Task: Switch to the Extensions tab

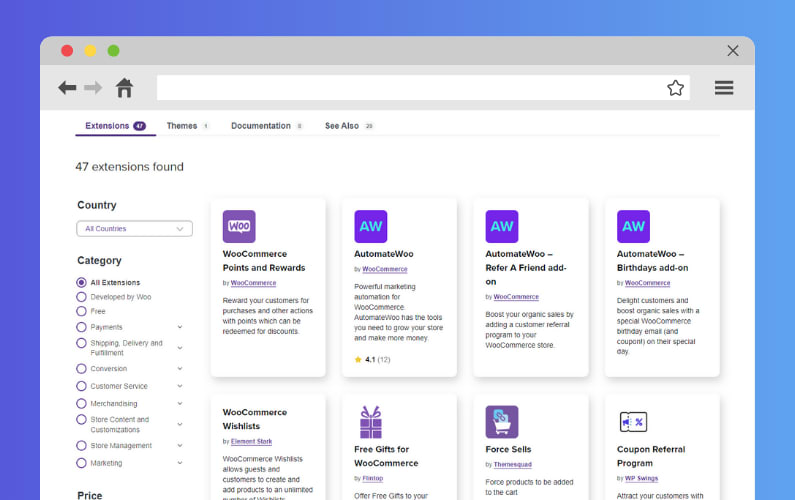Action: (x=115, y=126)
